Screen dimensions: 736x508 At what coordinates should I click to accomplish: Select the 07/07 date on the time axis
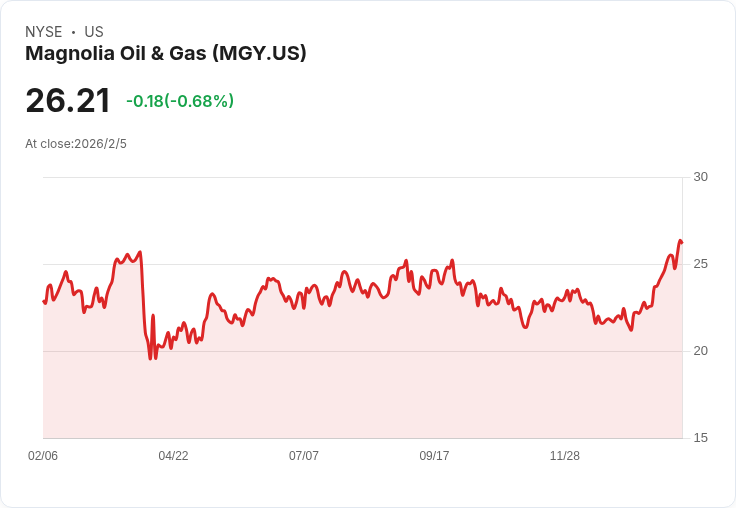click(x=304, y=456)
